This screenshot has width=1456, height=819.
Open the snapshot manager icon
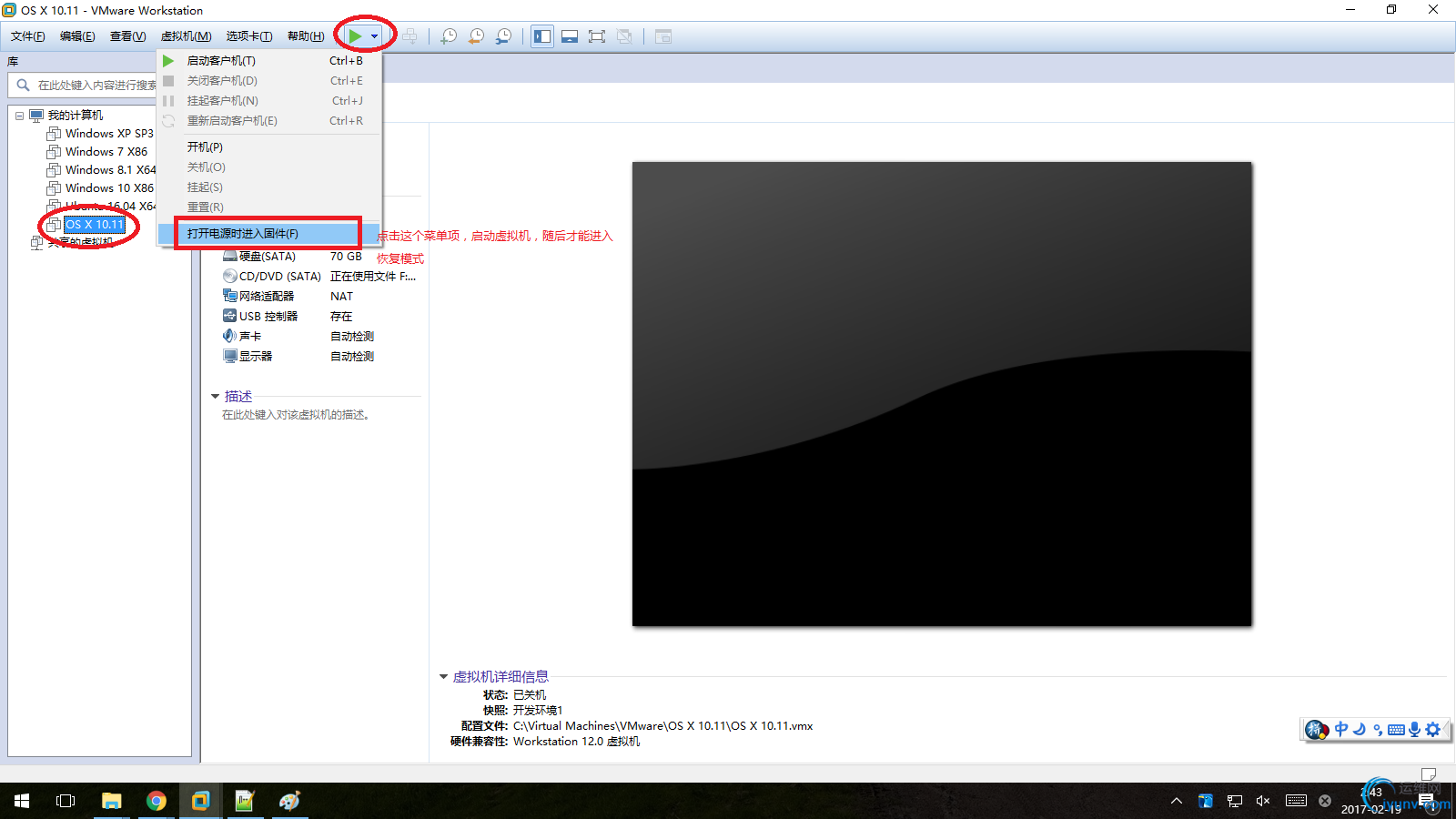tap(503, 36)
